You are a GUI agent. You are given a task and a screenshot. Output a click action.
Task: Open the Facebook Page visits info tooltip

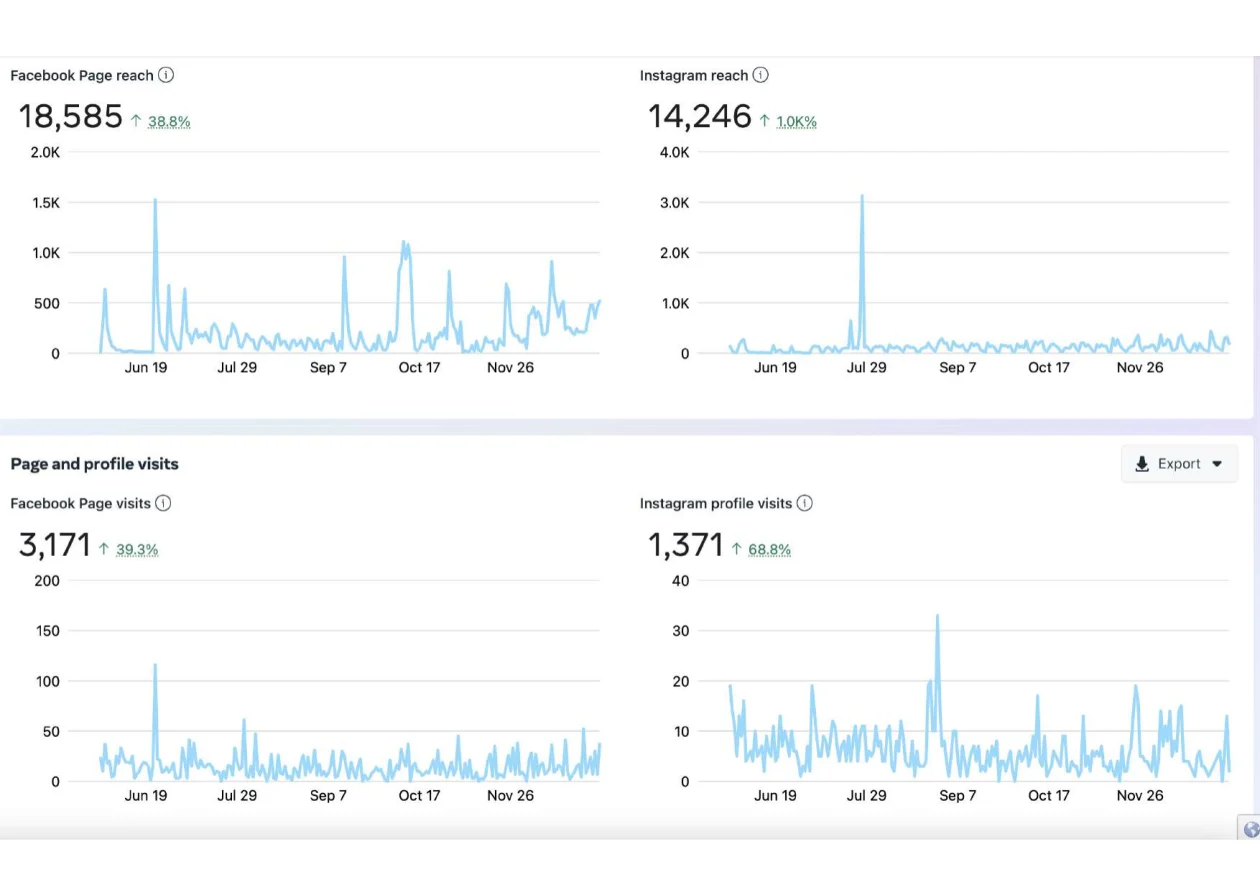click(x=163, y=503)
